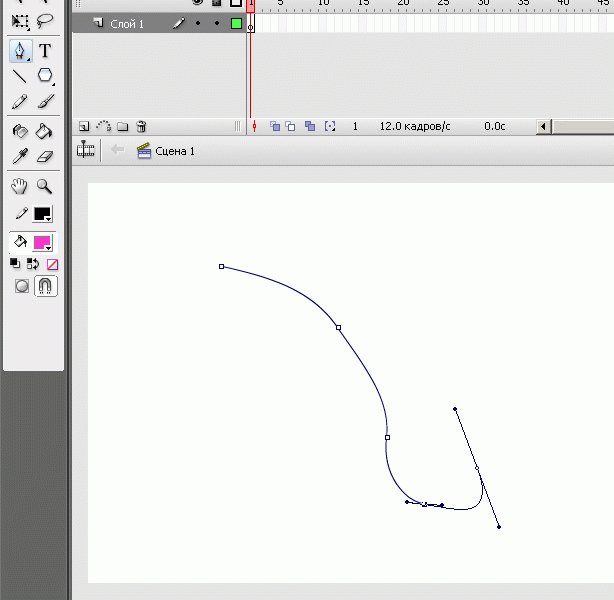Select the Hand tool
Image resolution: width=614 pixels, height=600 pixels.
(19, 186)
